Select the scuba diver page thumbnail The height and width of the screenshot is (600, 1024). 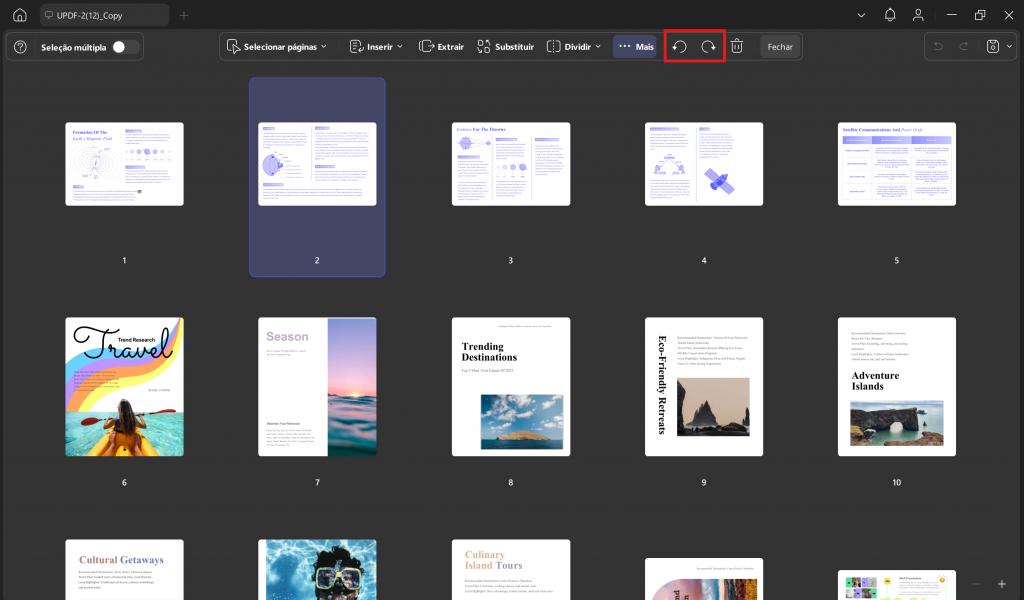point(317,569)
